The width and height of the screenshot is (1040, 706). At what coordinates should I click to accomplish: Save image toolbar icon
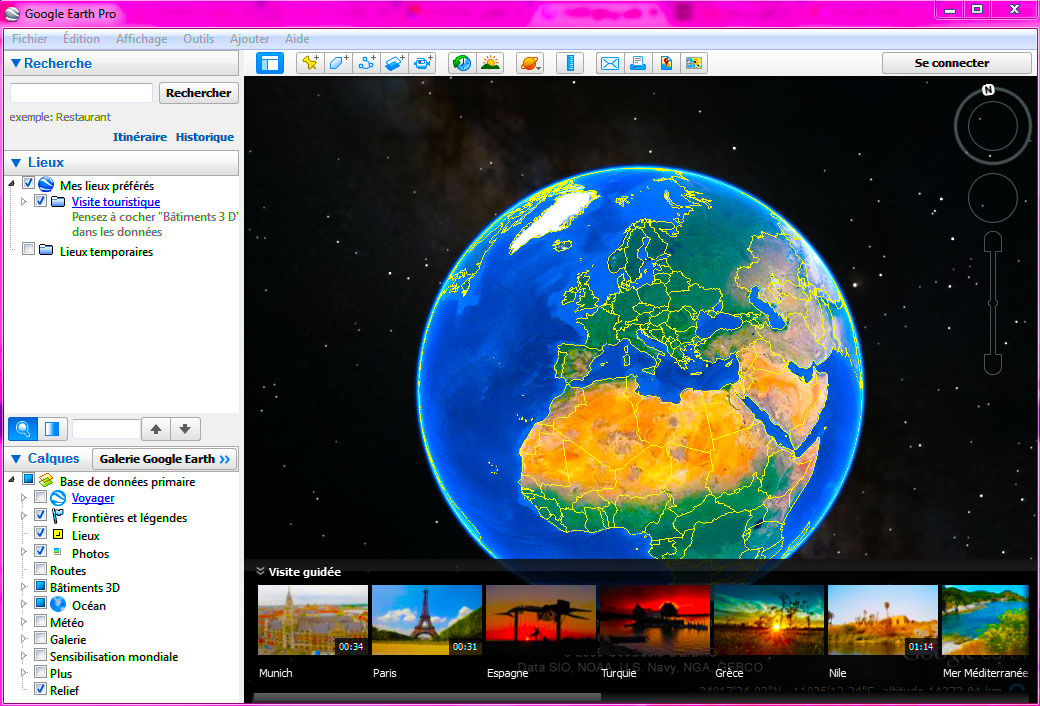666,63
